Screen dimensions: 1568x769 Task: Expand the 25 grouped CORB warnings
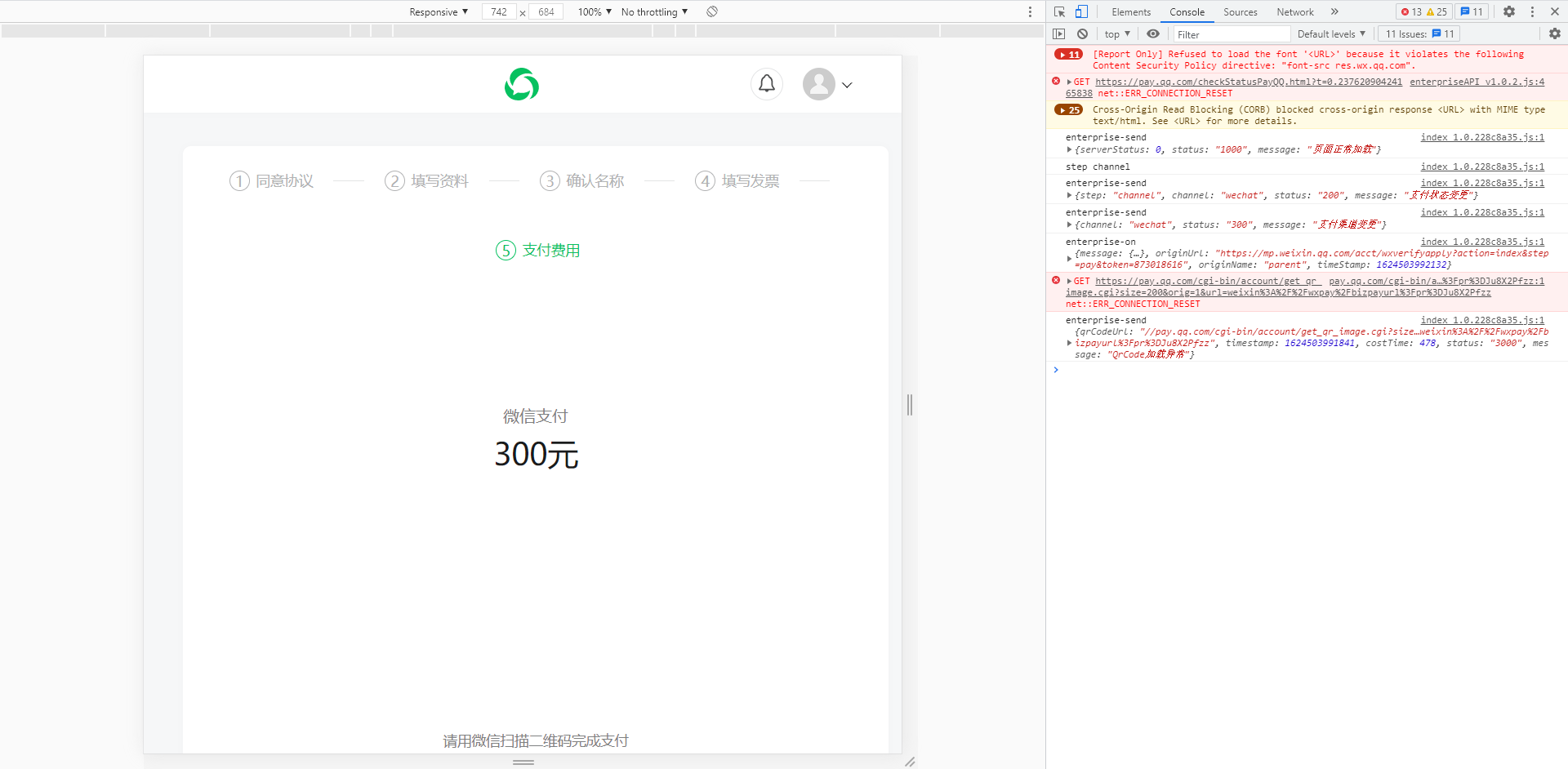tap(1069, 110)
